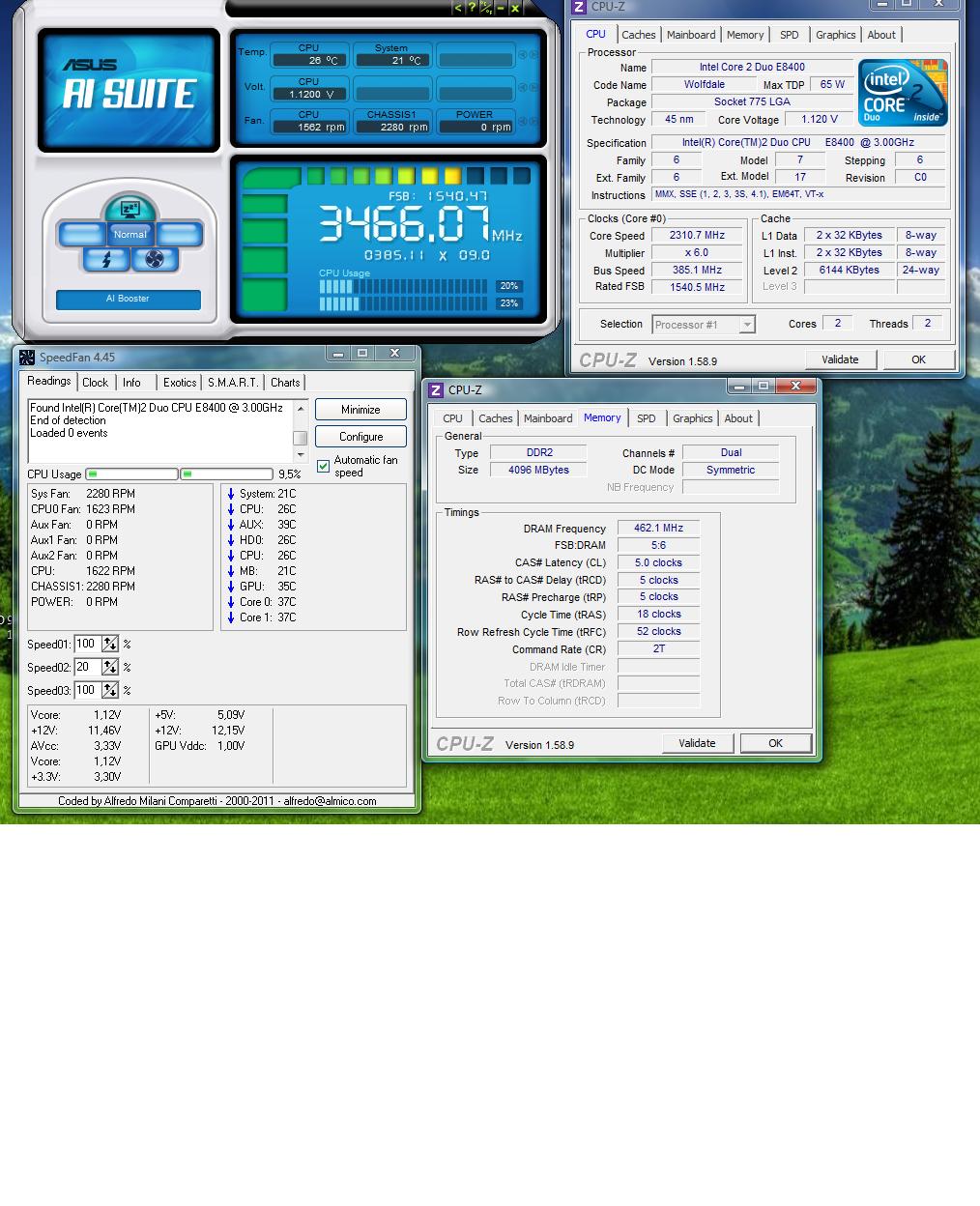Click the Volt row right arrow in AI Suite
Viewport: 980px width, 1206px height.
tap(534, 89)
